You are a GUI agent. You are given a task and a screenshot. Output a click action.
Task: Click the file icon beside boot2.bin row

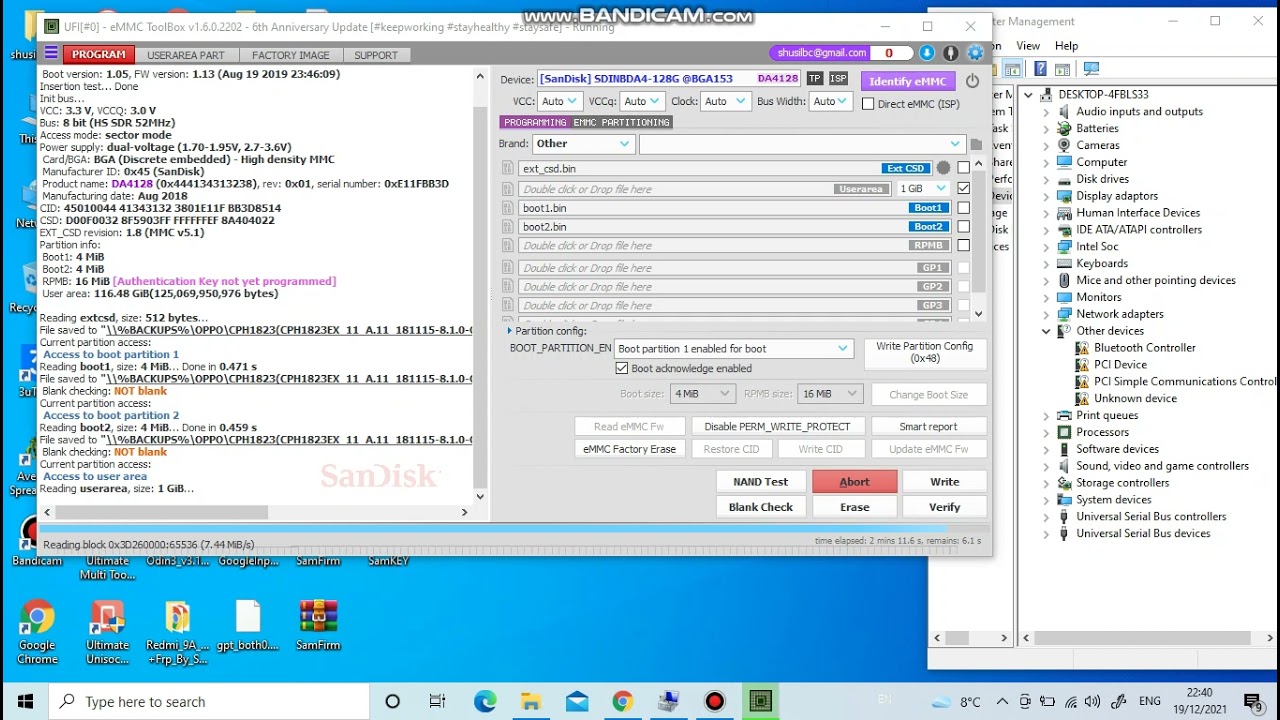508,227
